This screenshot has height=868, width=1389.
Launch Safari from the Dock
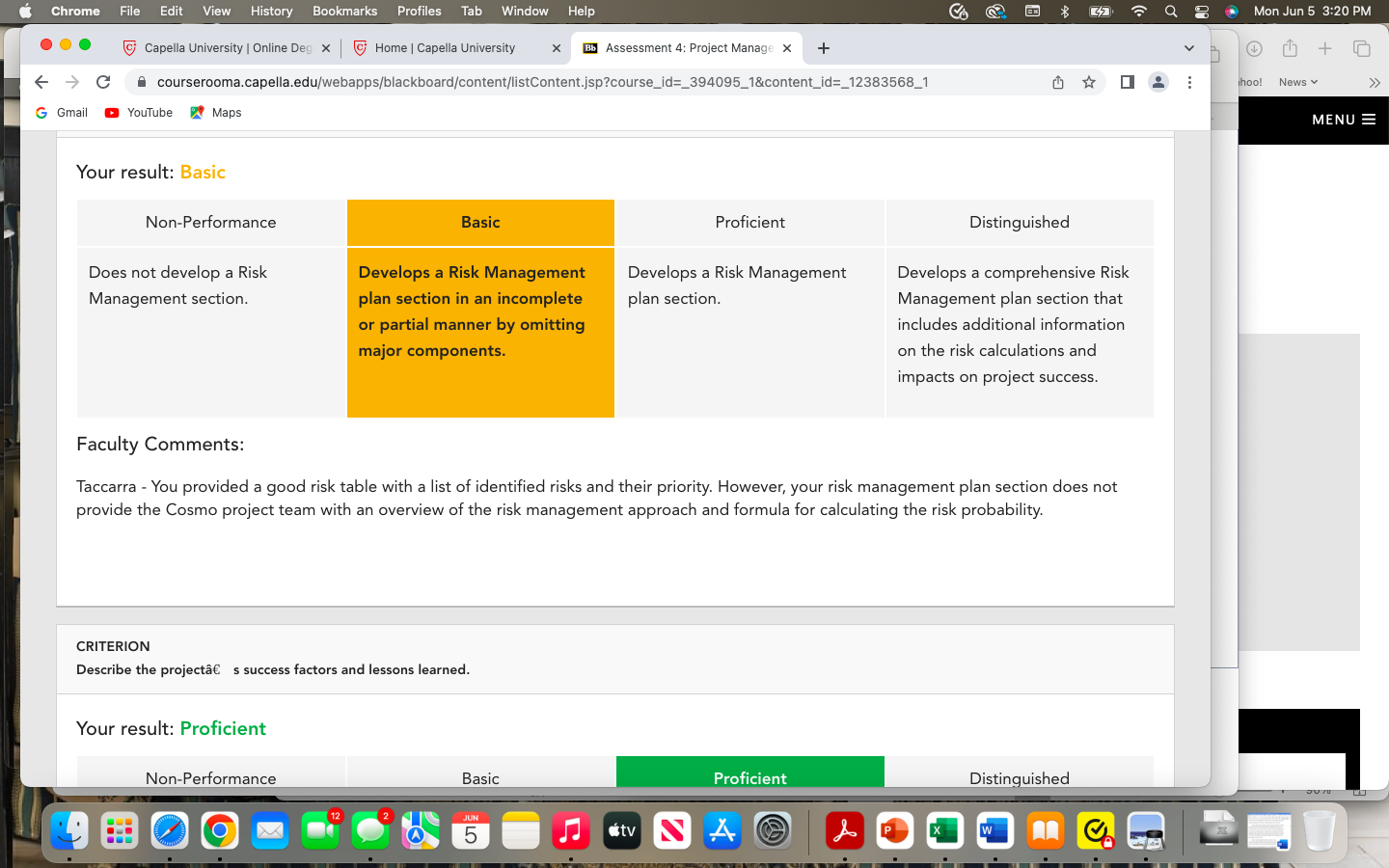click(170, 830)
